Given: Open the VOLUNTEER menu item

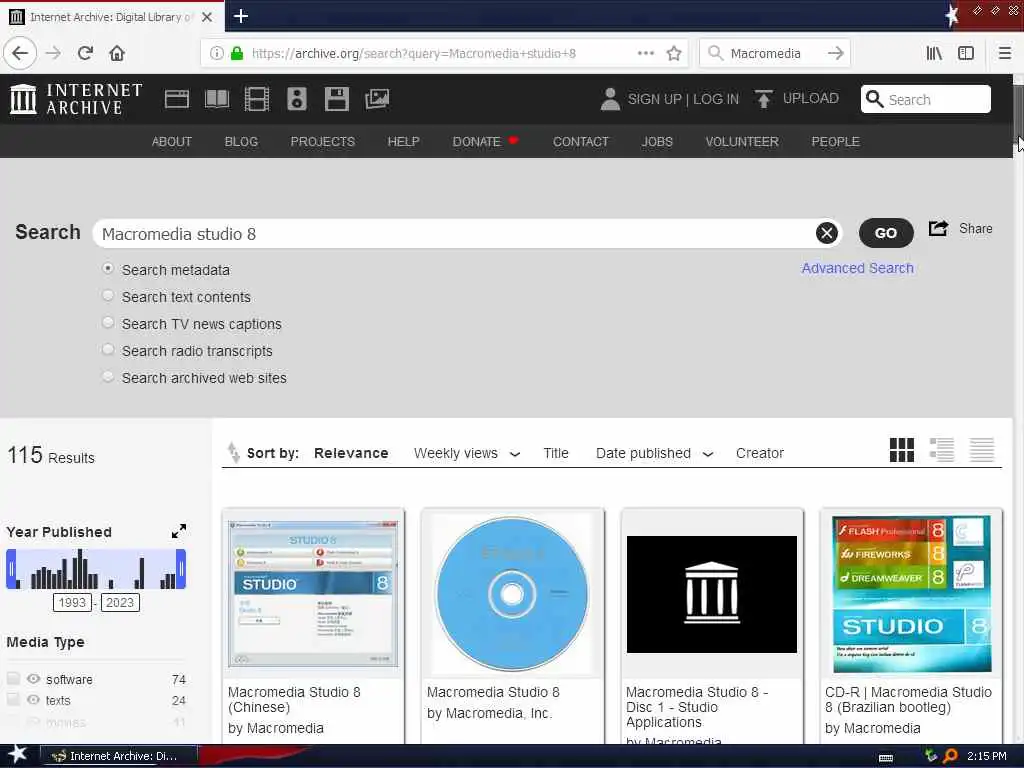Looking at the screenshot, I should [742, 142].
